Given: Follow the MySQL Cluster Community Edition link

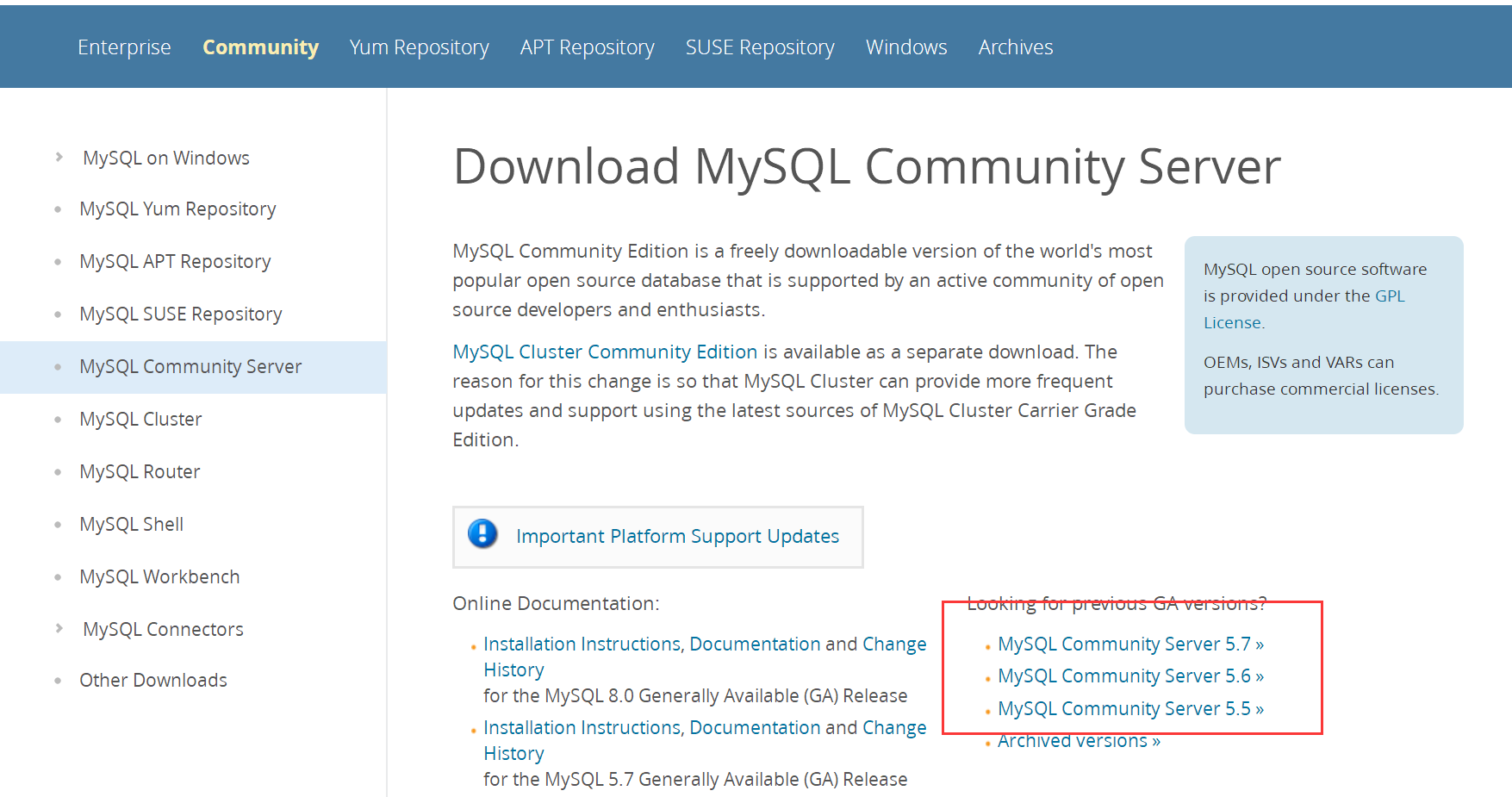Looking at the screenshot, I should [x=605, y=352].
